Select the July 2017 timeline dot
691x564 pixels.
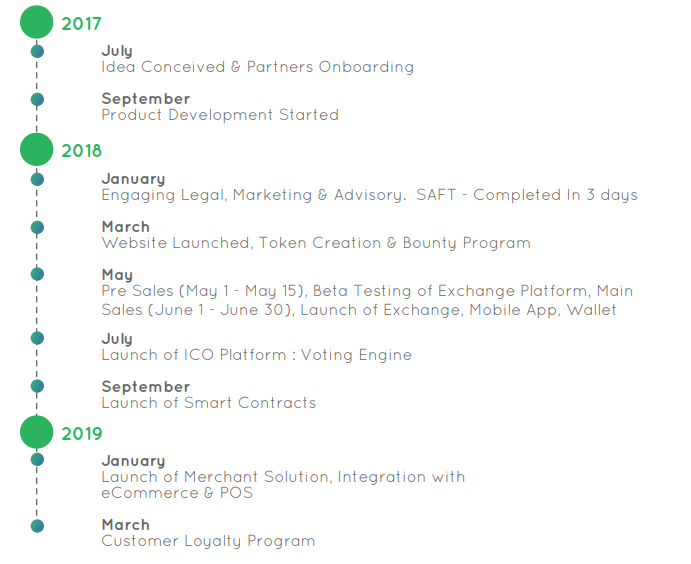[x=37, y=51]
